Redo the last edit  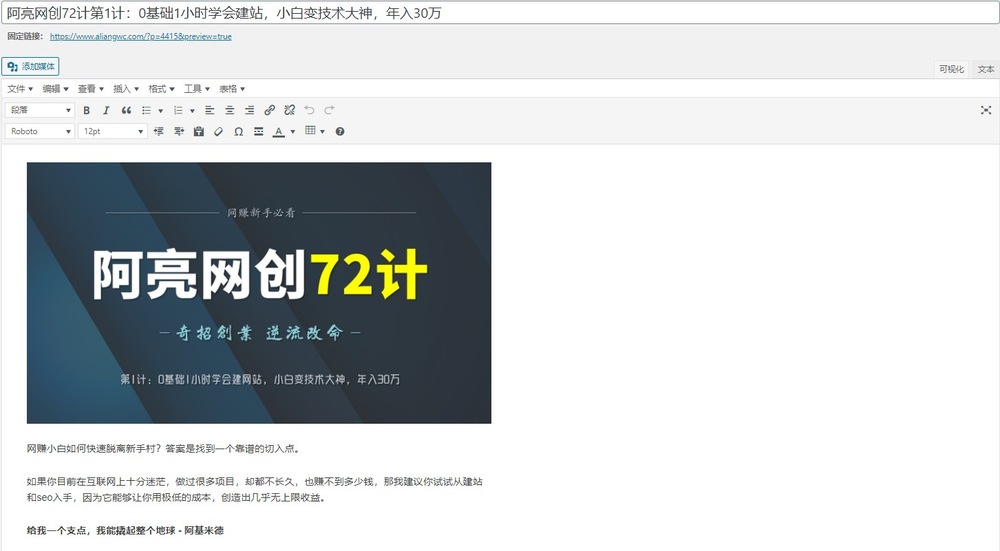(x=329, y=110)
